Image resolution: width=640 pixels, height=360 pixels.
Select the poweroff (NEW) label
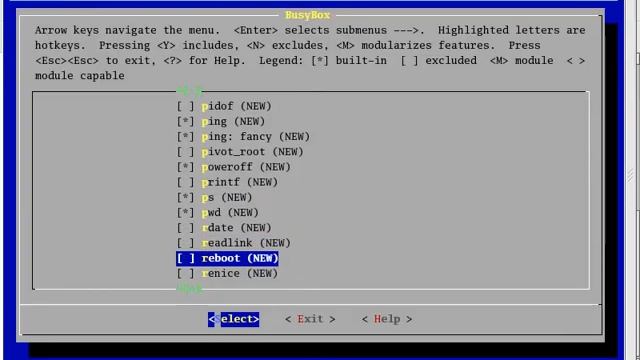246,167
